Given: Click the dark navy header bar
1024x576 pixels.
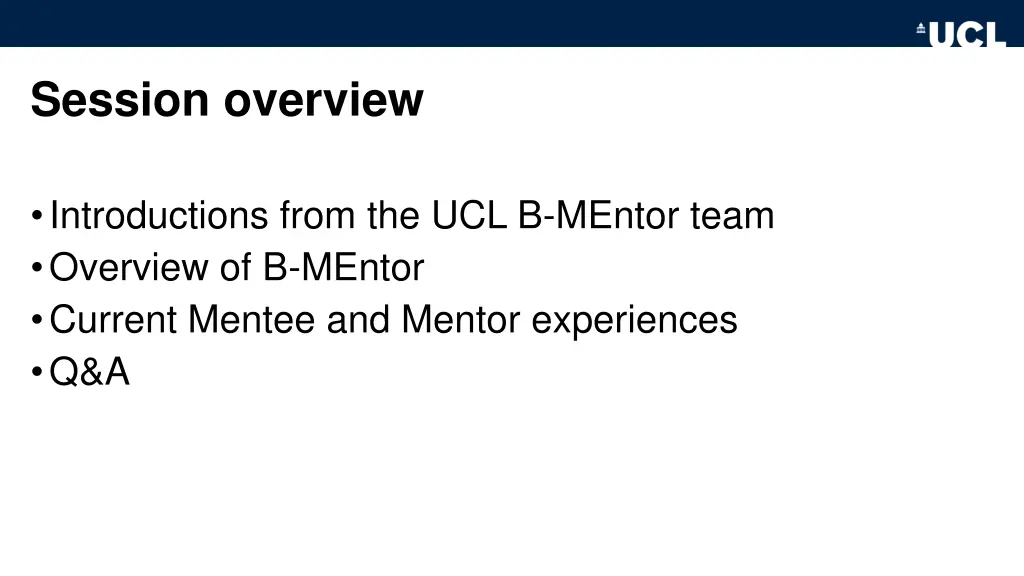Looking at the screenshot, I should coord(457,24).
